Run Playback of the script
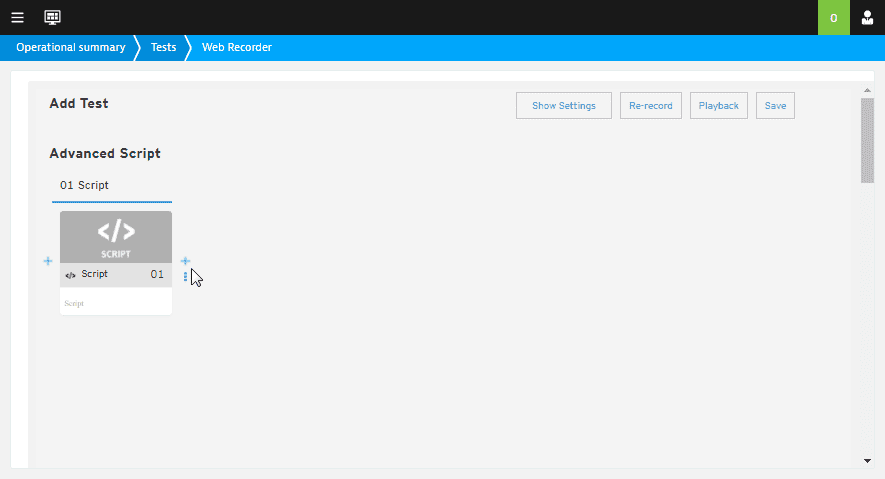The image size is (885, 479). click(718, 106)
